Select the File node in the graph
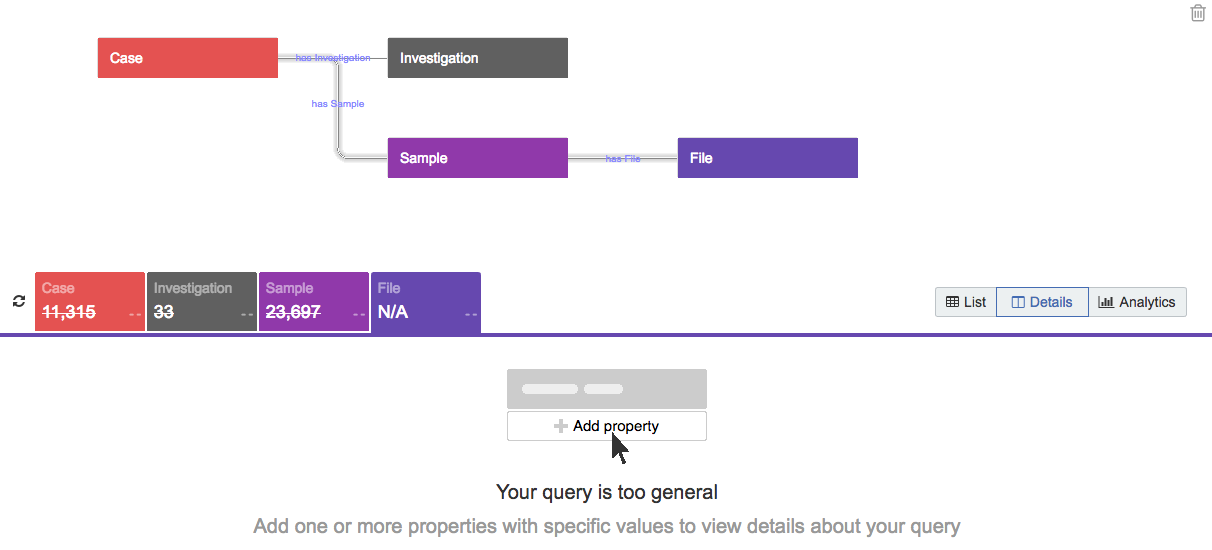This screenshot has width=1212, height=550. 768,158
